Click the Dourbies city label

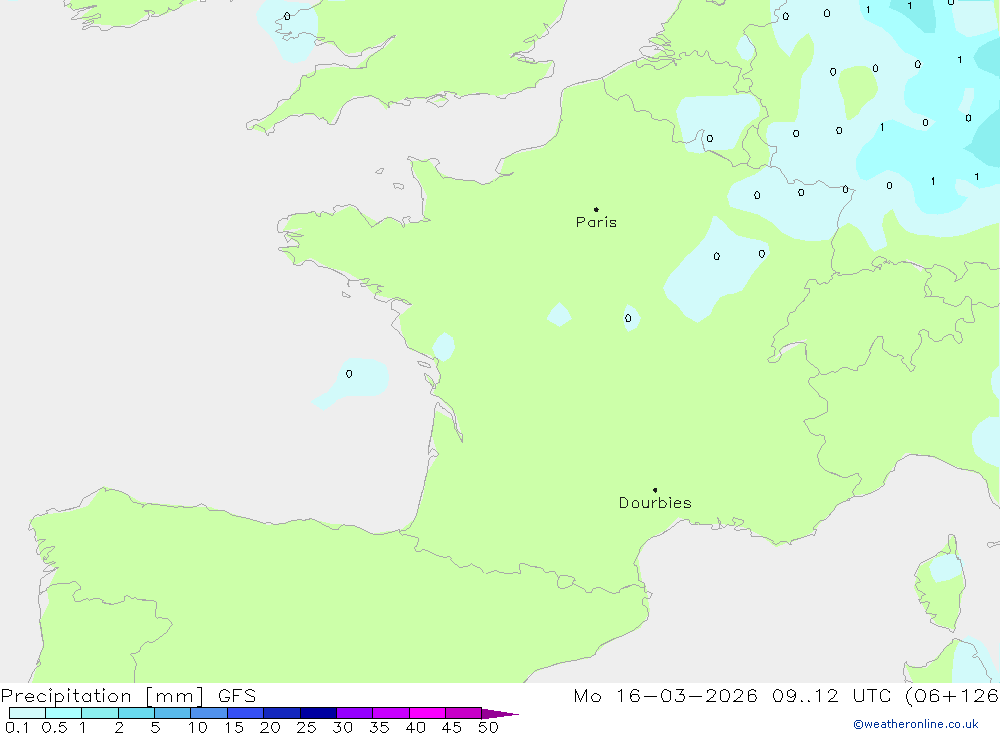point(655,503)
